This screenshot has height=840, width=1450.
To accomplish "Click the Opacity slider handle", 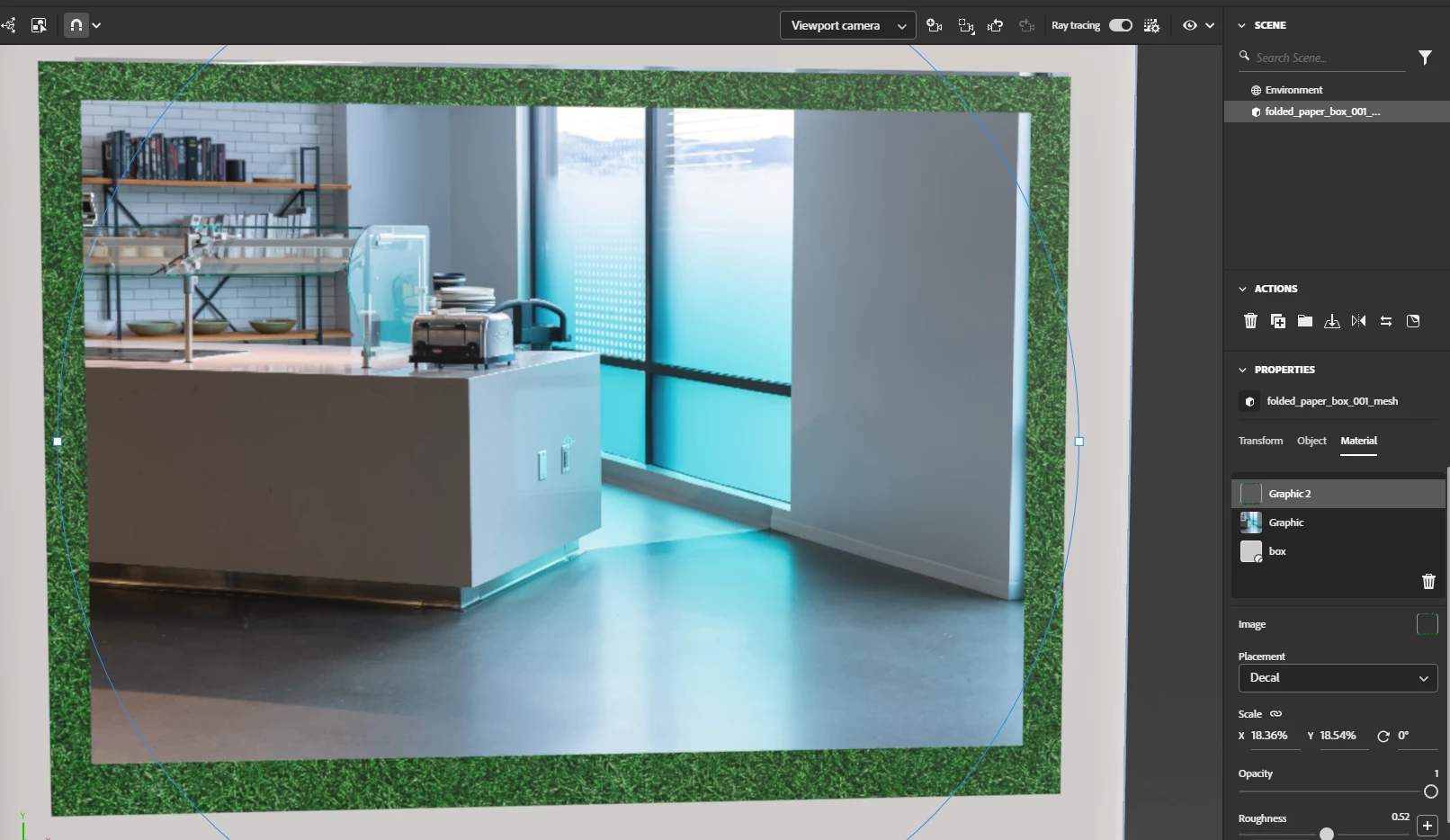I will (x=1431, y=792).
